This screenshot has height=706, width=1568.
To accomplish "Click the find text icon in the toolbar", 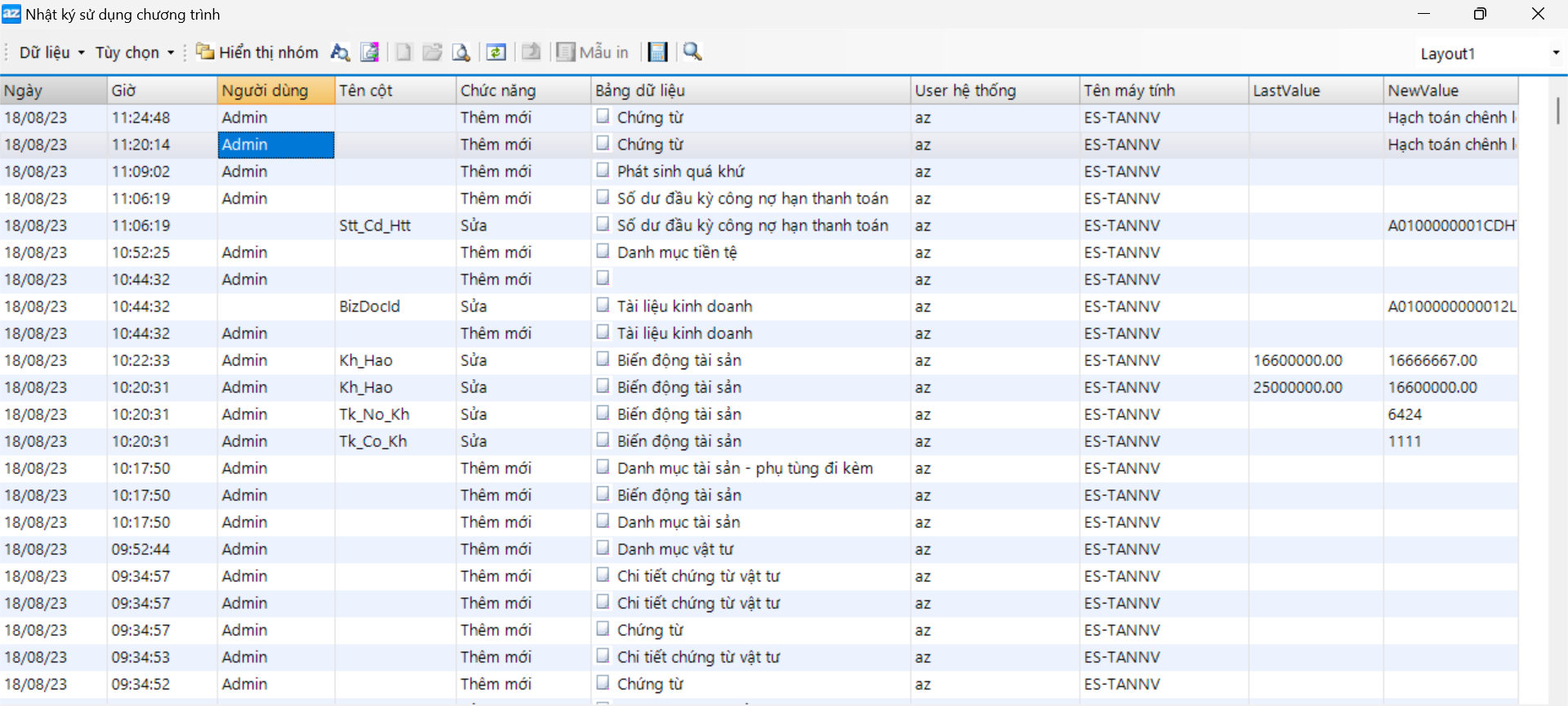I will pyautogui.click(x=340, y=52).
